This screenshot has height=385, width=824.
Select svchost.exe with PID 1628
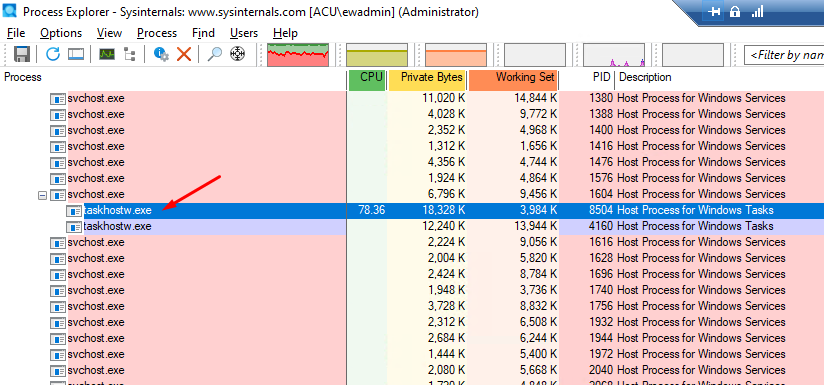coord(412,258)
